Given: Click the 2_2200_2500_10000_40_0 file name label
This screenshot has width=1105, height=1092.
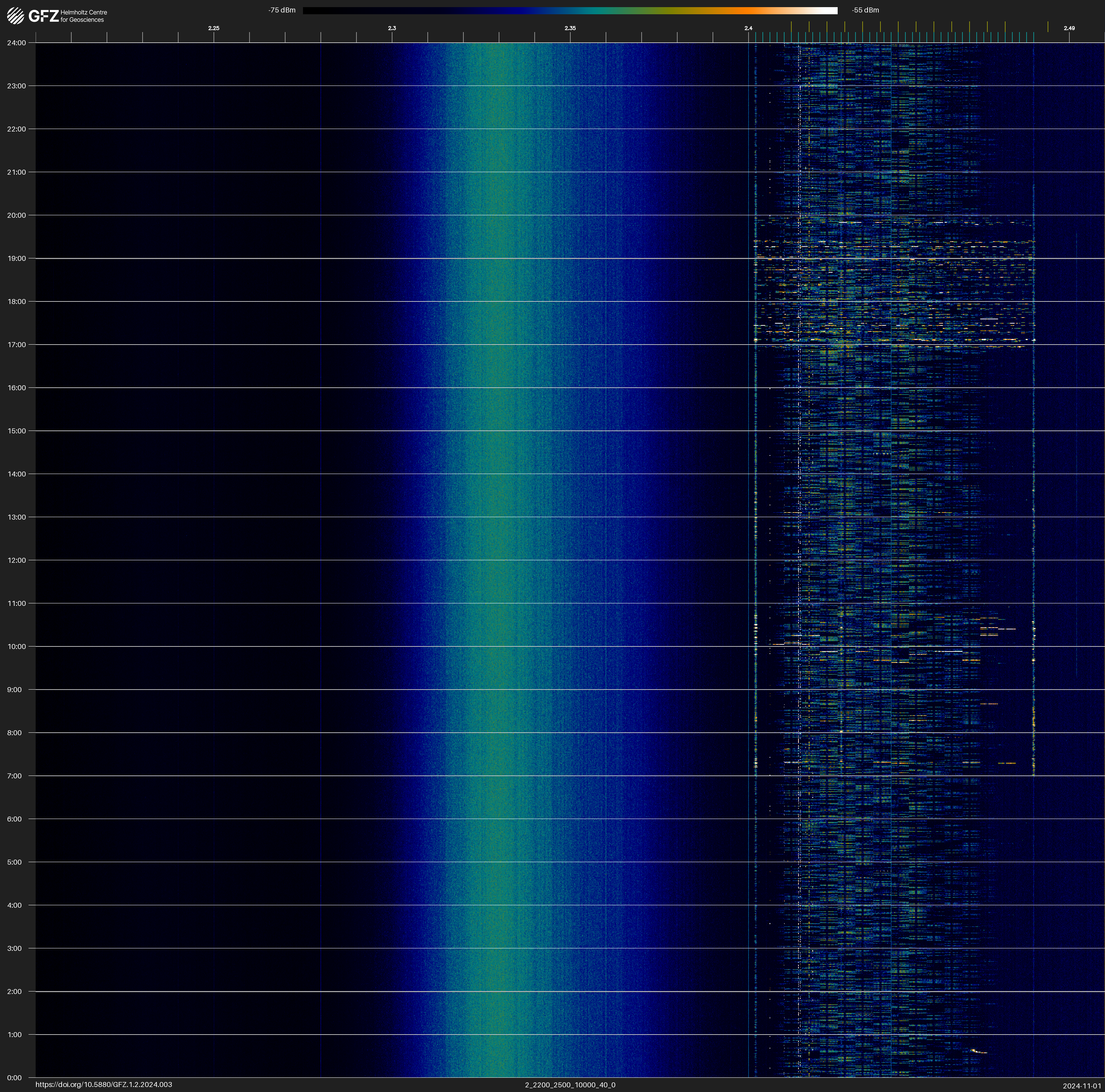Looking at the screenshot, I should [x=570, y=1085].
